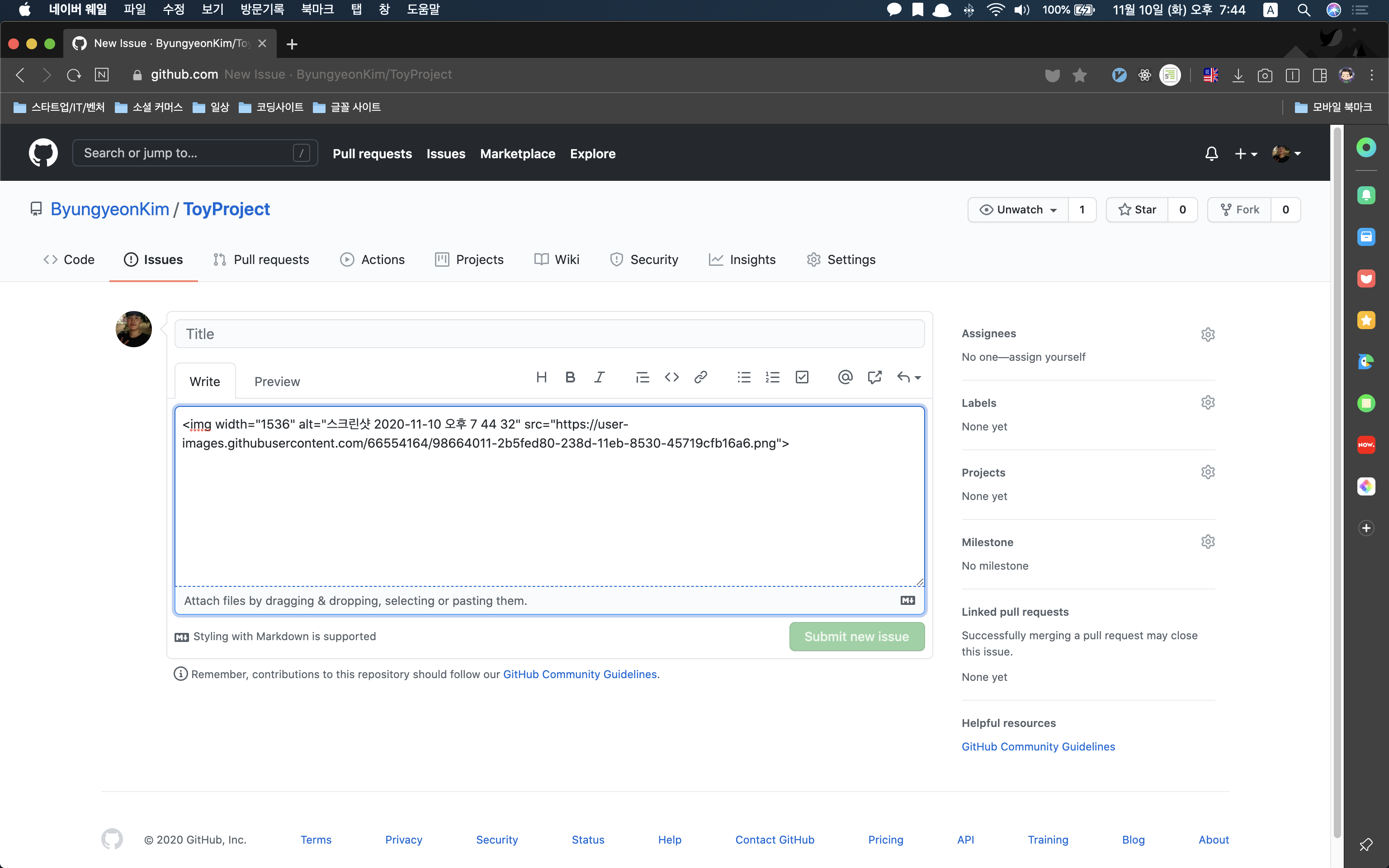Click the issue Title input field

[549, 334]
